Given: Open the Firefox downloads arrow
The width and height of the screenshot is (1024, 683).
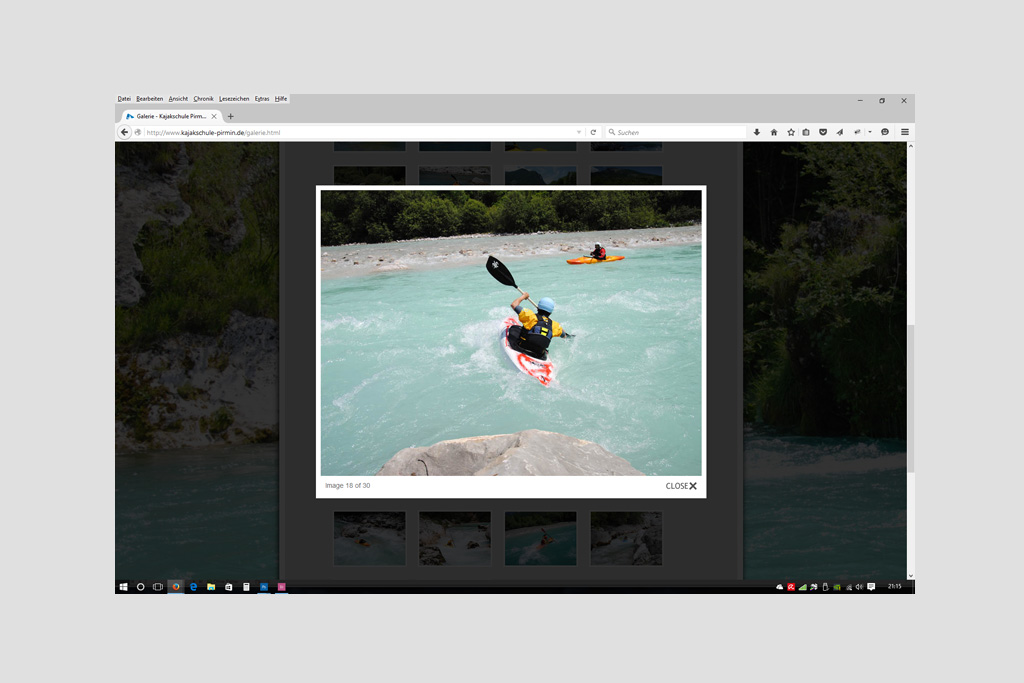Looking at the screenshot, I should pyautogui.click(x=757, y=132).
